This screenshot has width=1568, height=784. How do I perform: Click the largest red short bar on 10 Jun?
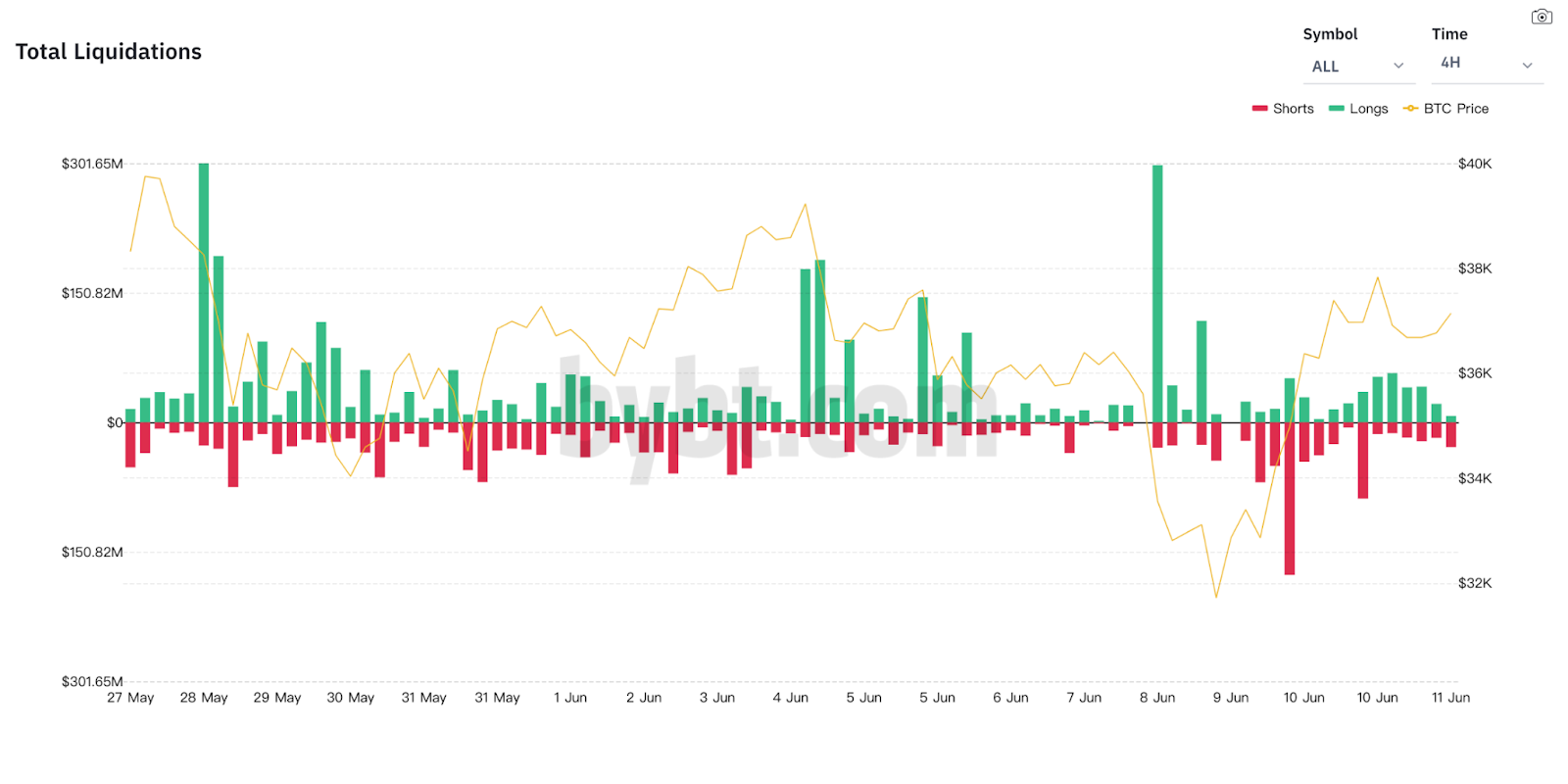point(1290,499)
